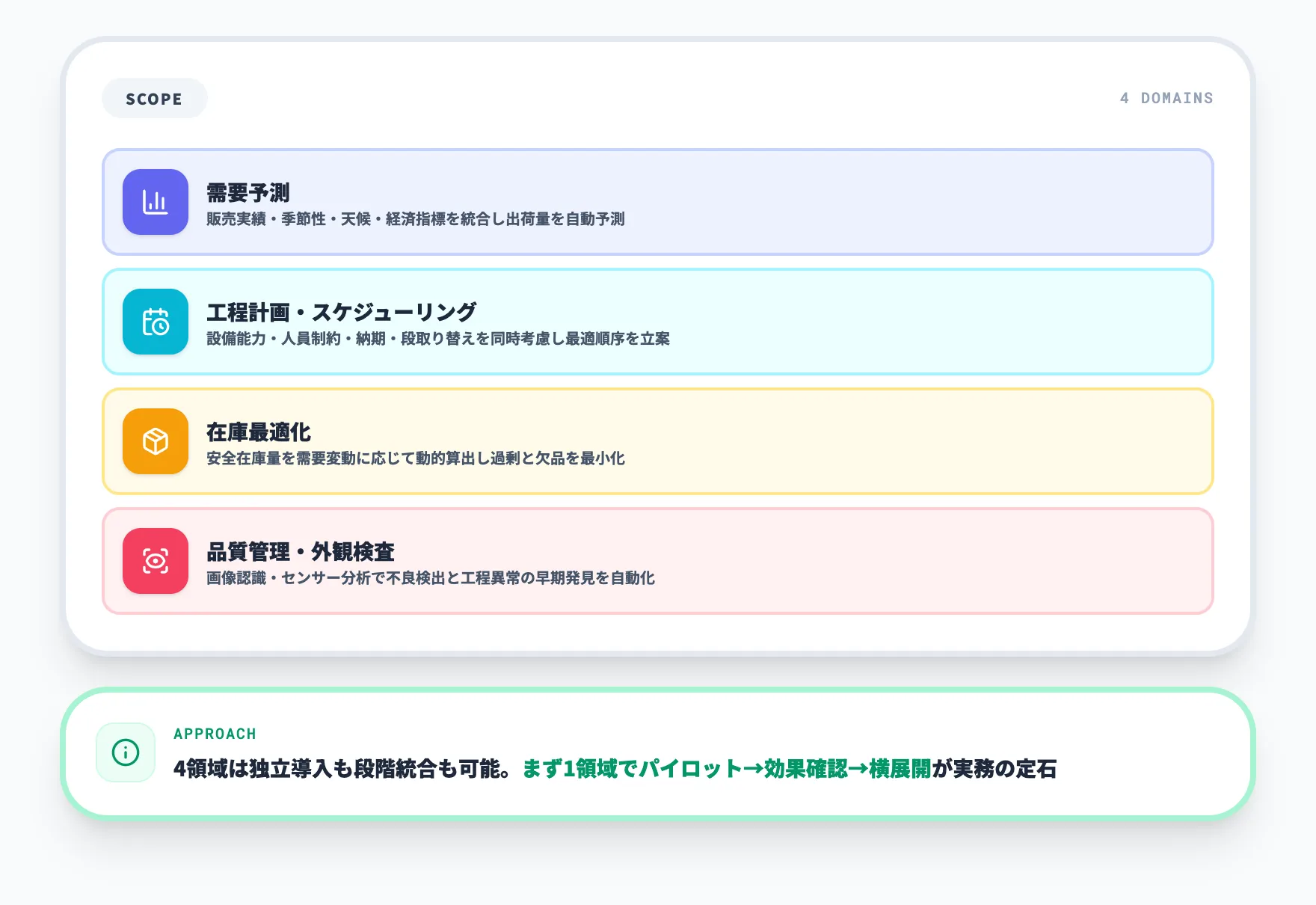
Task: Click the green info circle icon
Action: [x=126, y=752]
